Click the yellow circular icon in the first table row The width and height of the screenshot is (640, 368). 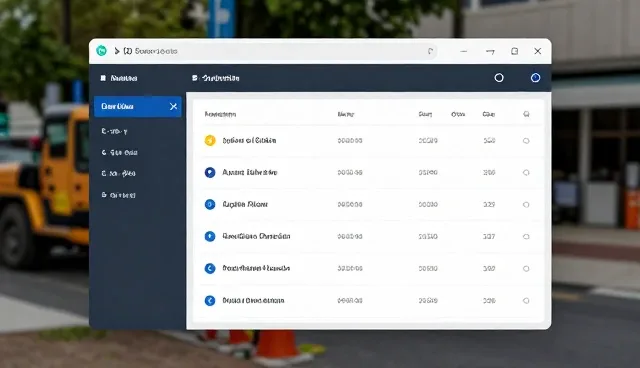tap(210, 140)
